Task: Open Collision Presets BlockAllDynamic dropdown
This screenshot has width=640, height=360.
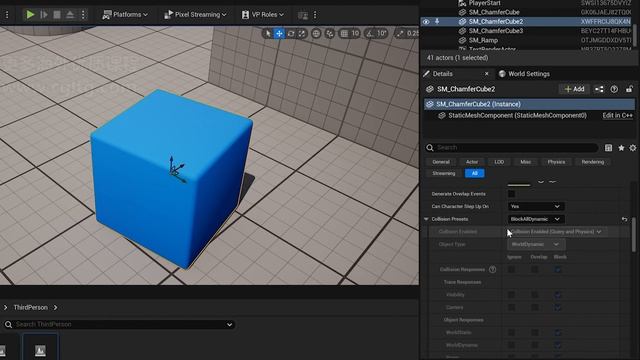Action: coord(536,219)
